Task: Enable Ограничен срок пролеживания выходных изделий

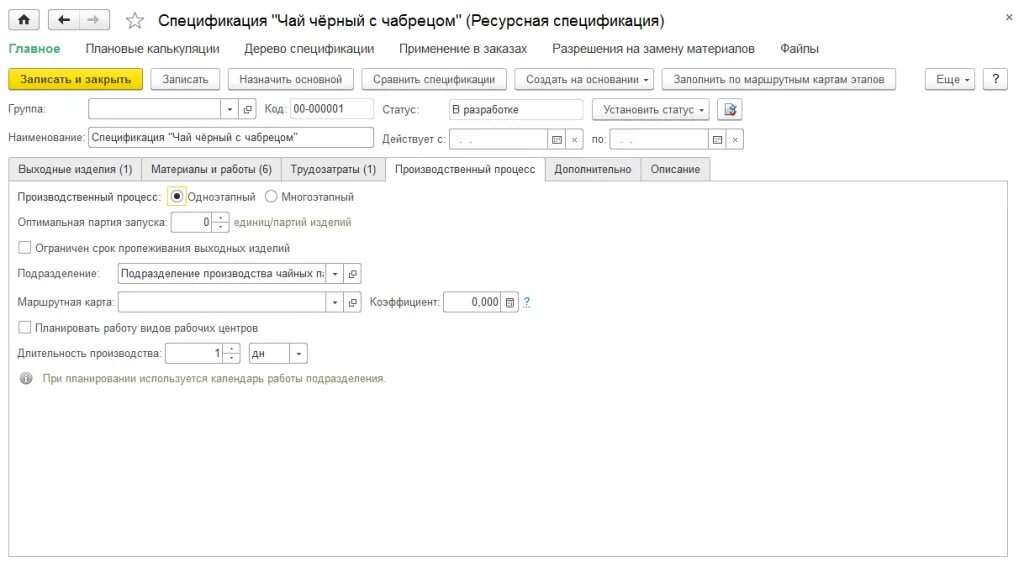Action: [x=25, y=248]
